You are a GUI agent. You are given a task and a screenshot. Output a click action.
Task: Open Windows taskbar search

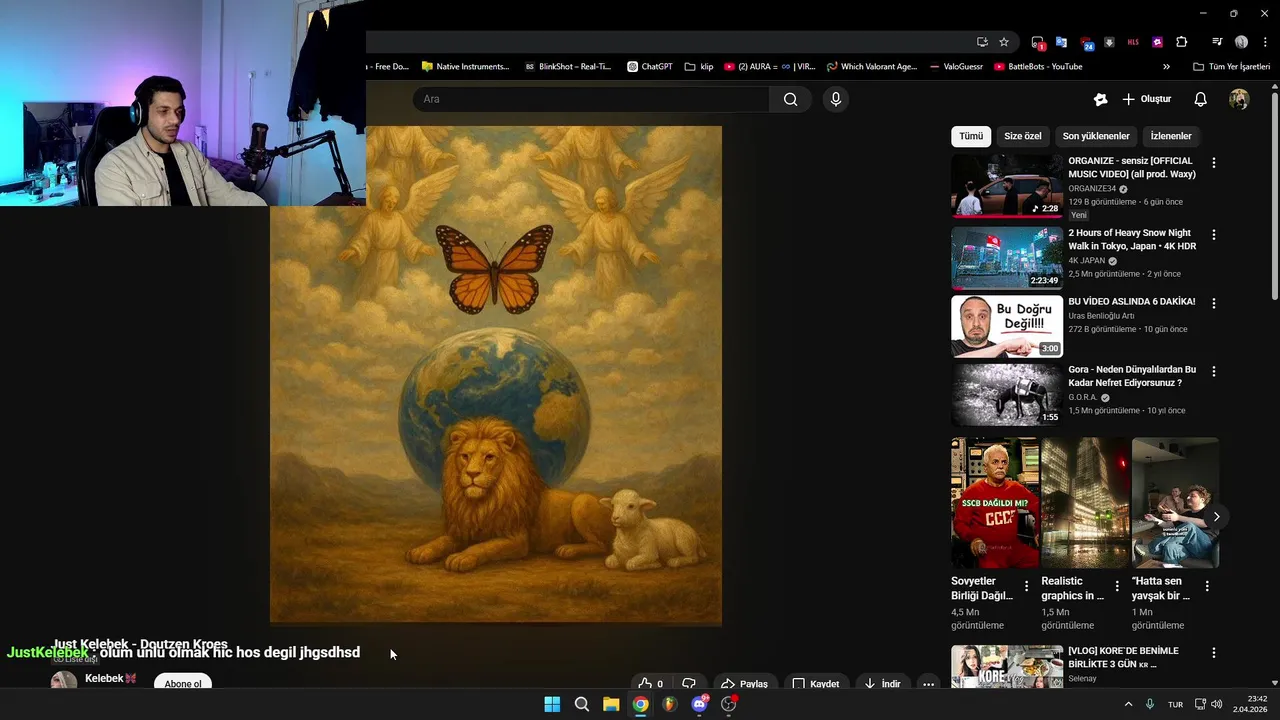click(x=581, y=704)
